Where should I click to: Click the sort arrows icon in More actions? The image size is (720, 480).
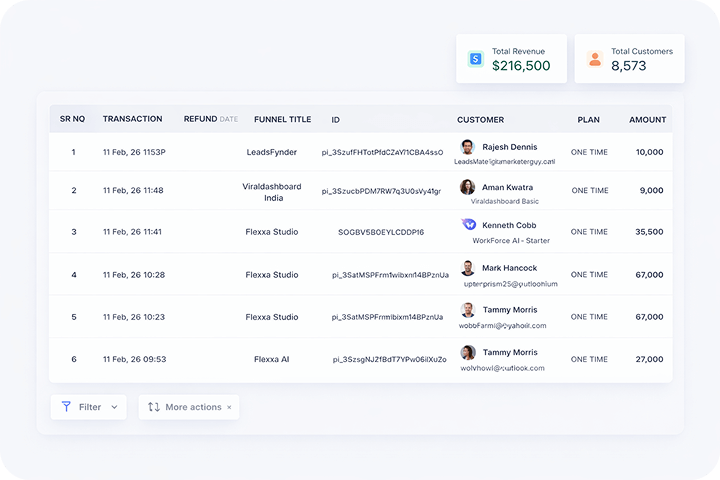153,407
